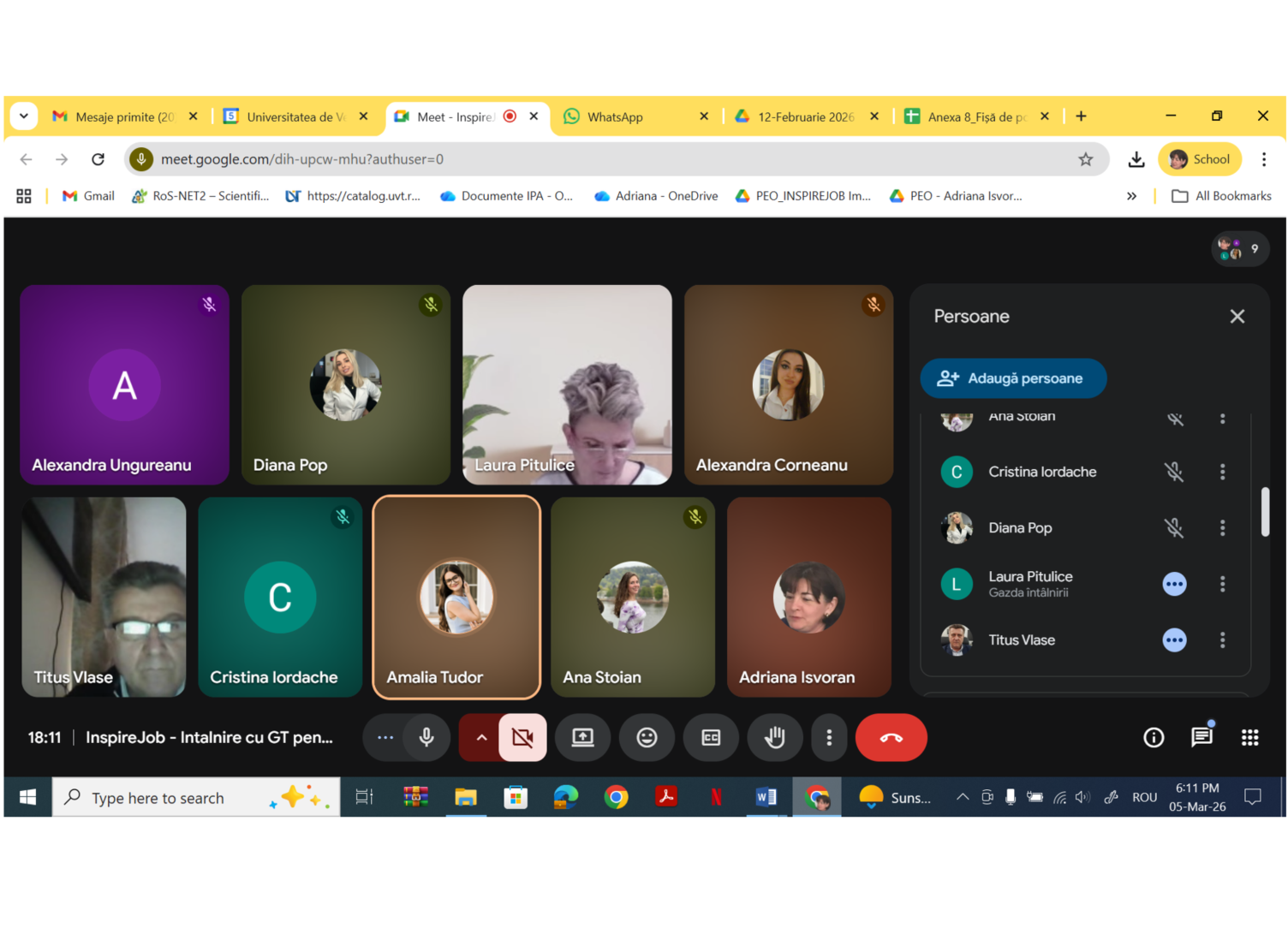Image resolution: width=1288 pixels, height=934 pixels.
Task: Open meeting details info icon
Action: (x=1153, y=737)
